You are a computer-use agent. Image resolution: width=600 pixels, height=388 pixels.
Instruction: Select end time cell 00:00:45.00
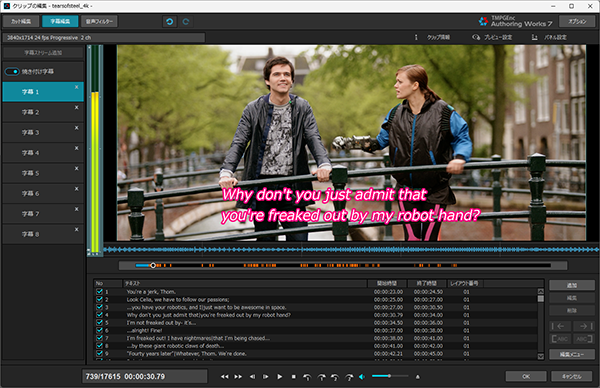coord(428,354)
